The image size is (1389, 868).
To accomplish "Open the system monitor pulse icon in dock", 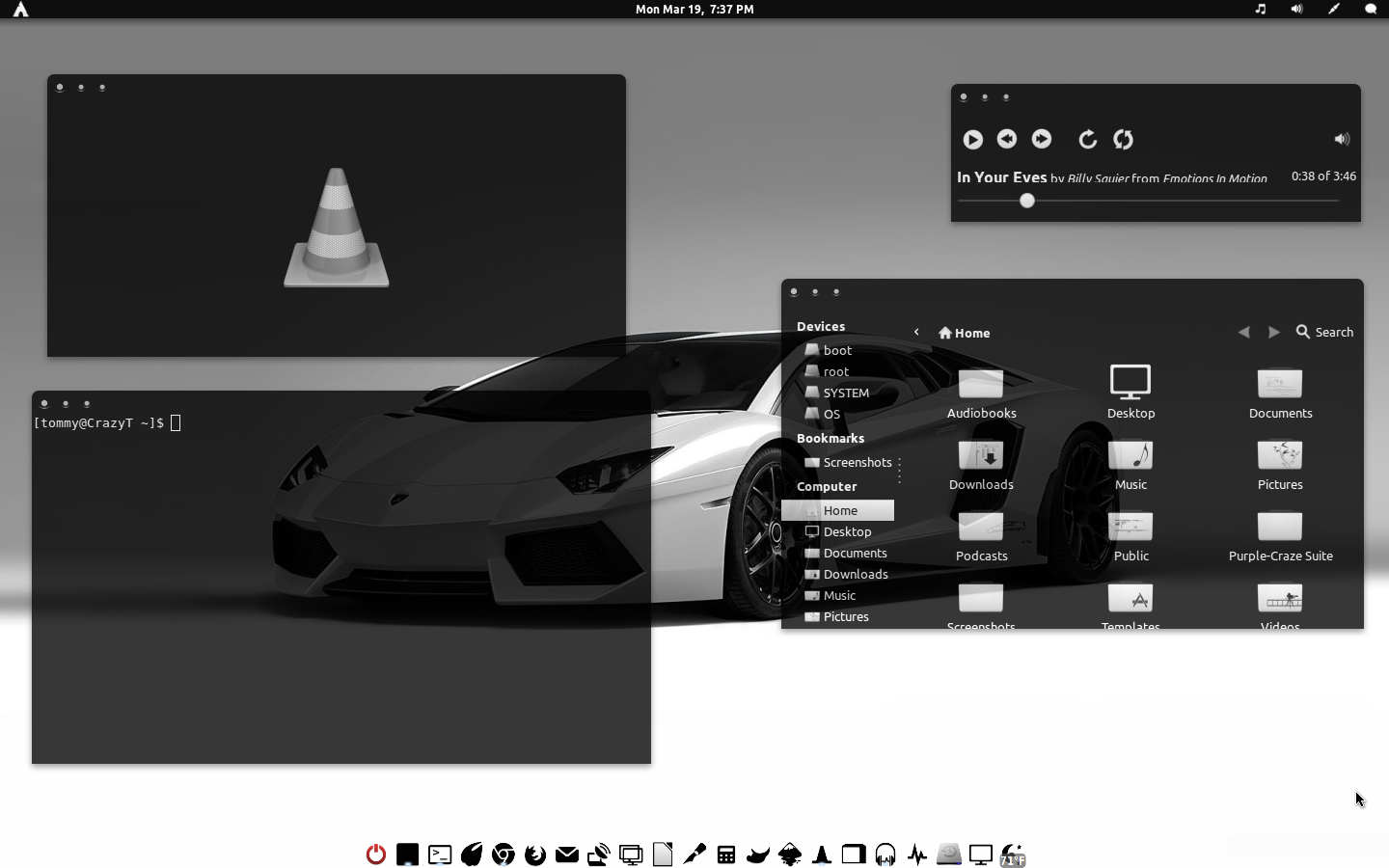I will pos(917,854).
